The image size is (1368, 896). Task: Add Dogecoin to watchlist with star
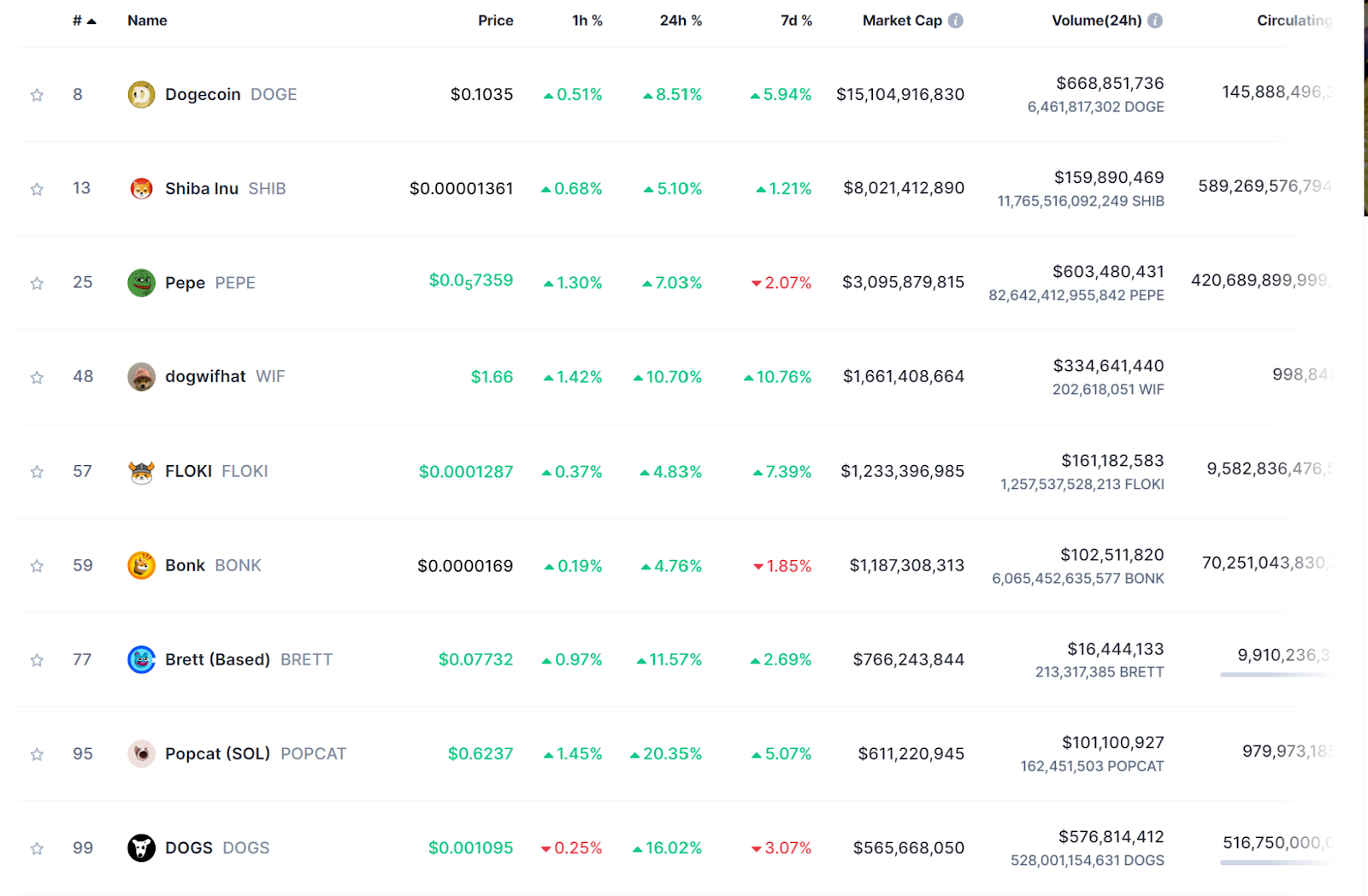coord(37,95)
